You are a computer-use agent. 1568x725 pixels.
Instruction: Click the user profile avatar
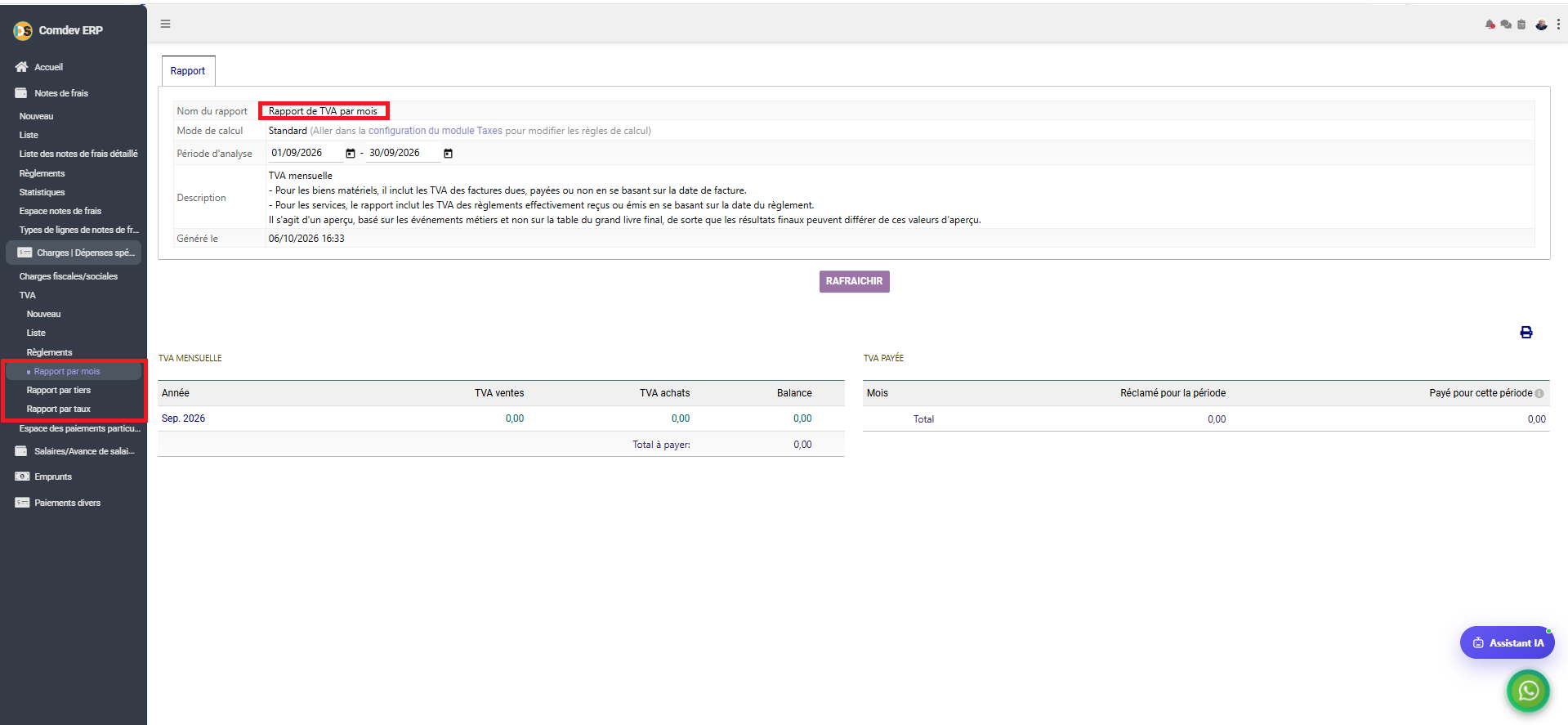coord(1541,25)
